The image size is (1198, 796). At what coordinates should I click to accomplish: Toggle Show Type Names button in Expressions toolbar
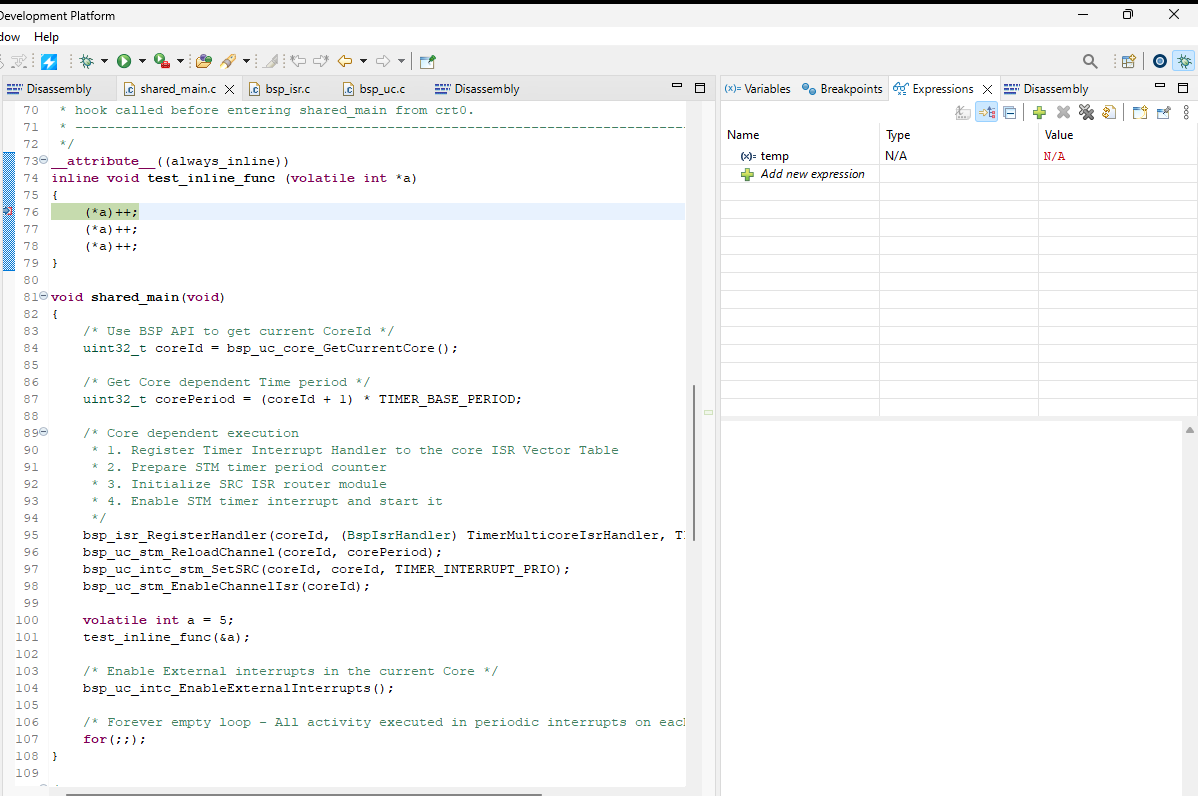963,113
